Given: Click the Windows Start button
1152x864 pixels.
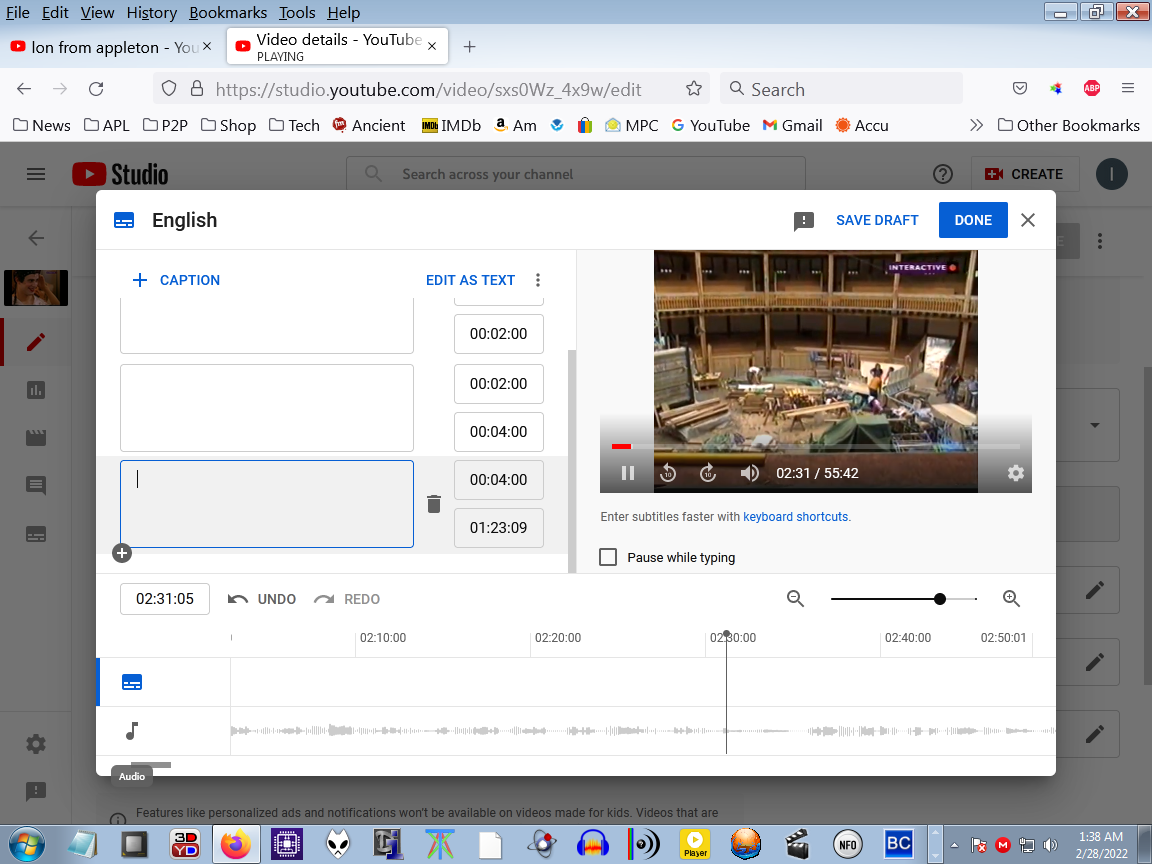Looking at the screenshot, I should (x=26, y=844).
